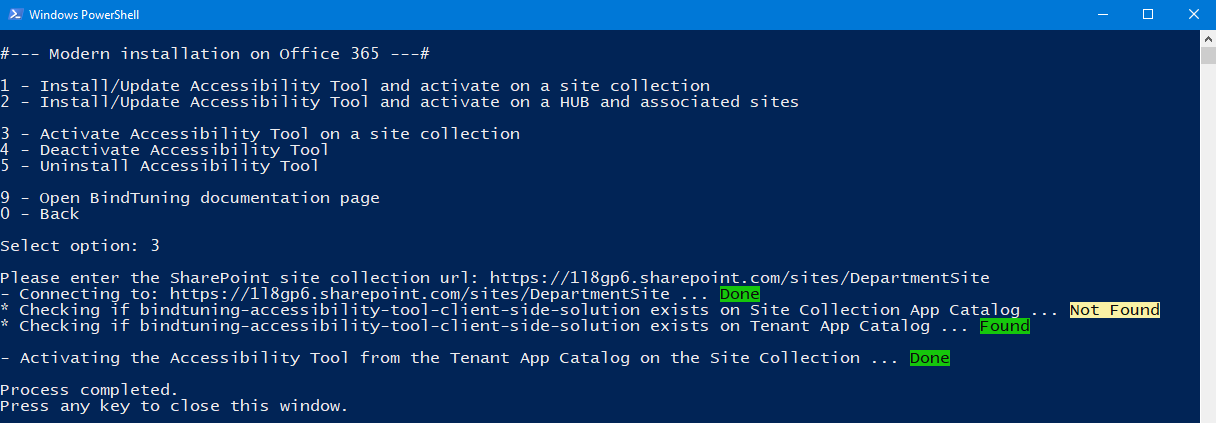1216x423 pixels.
Task: Click the Windows PowerShell title text
Action: click(x=85, y=14)
